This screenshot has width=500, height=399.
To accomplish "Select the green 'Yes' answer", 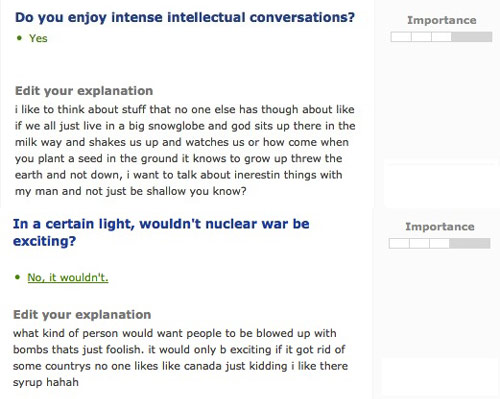I will [x=38, y=38].
